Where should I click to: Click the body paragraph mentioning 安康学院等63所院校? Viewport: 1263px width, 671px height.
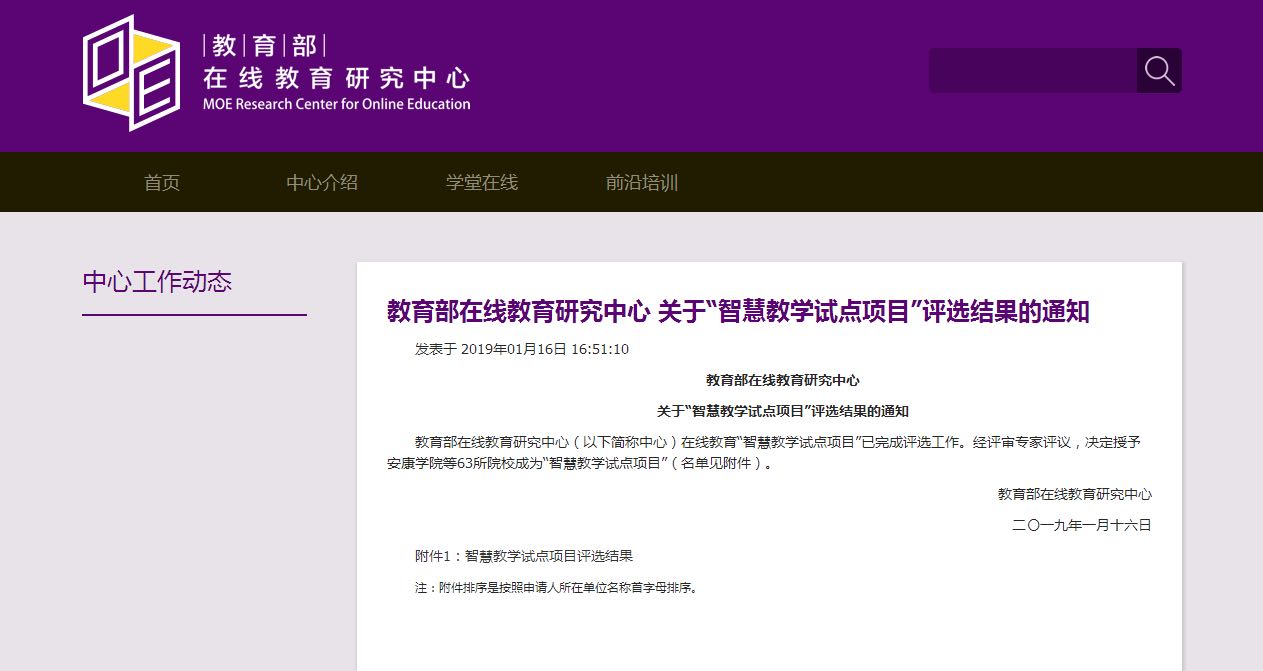[768, 452]
